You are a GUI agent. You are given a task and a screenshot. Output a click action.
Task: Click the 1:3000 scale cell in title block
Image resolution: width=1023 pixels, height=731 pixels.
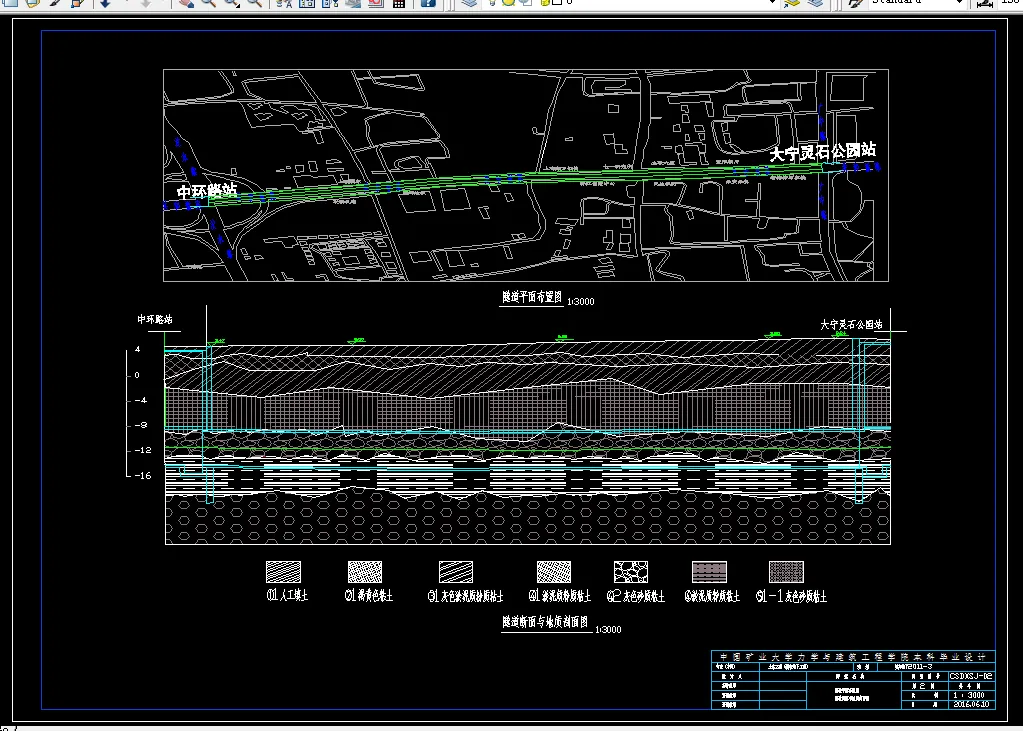(971, 695)
